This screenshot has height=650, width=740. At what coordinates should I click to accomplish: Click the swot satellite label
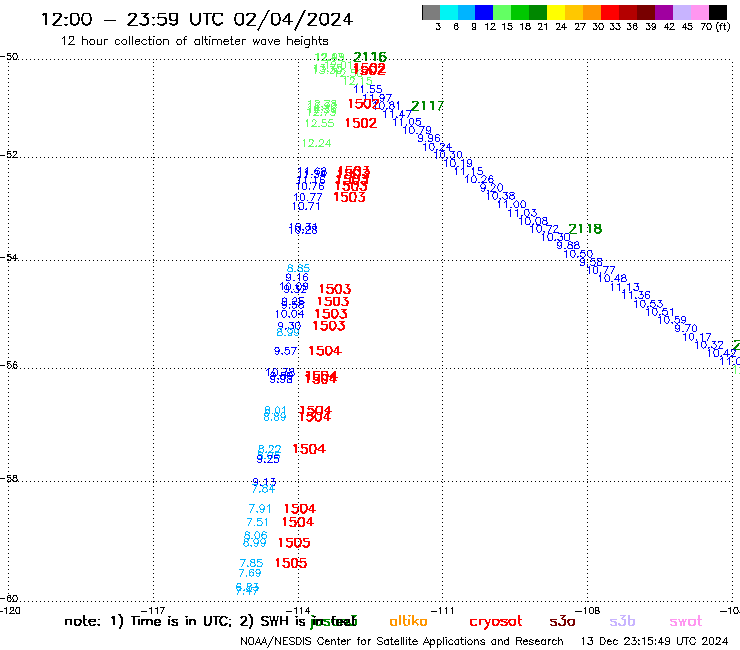click(x=686, y=622)
